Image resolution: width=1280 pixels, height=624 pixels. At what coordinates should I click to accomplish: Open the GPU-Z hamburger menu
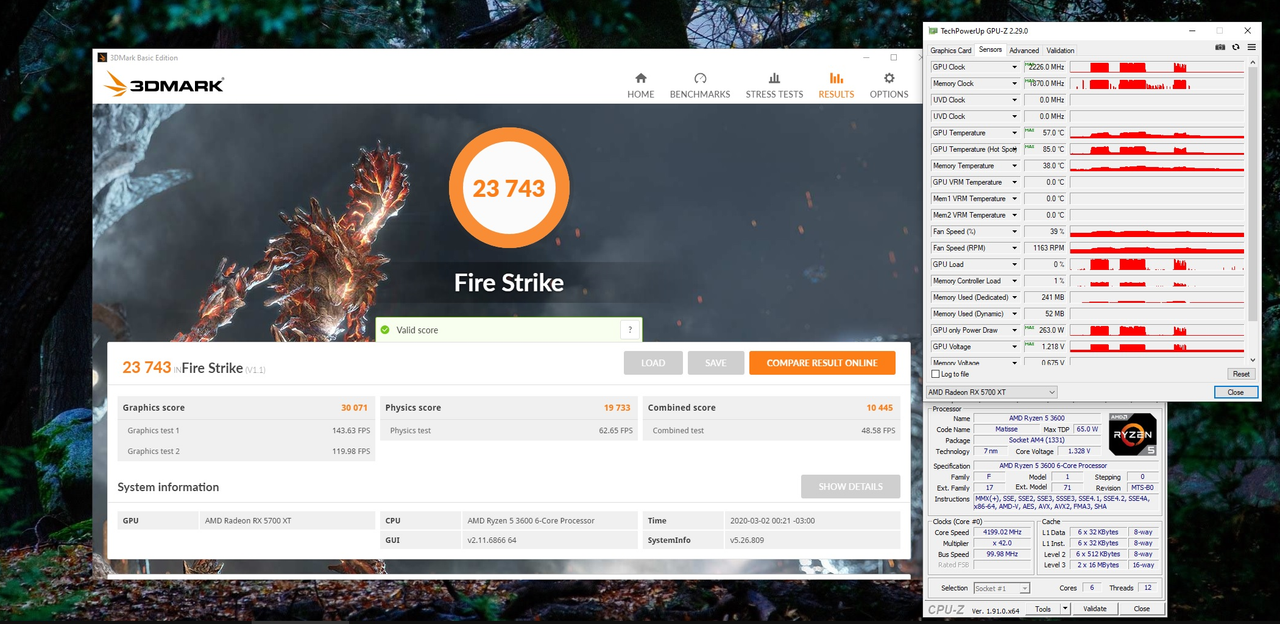pyautogui.click(x=1250, y=47)
